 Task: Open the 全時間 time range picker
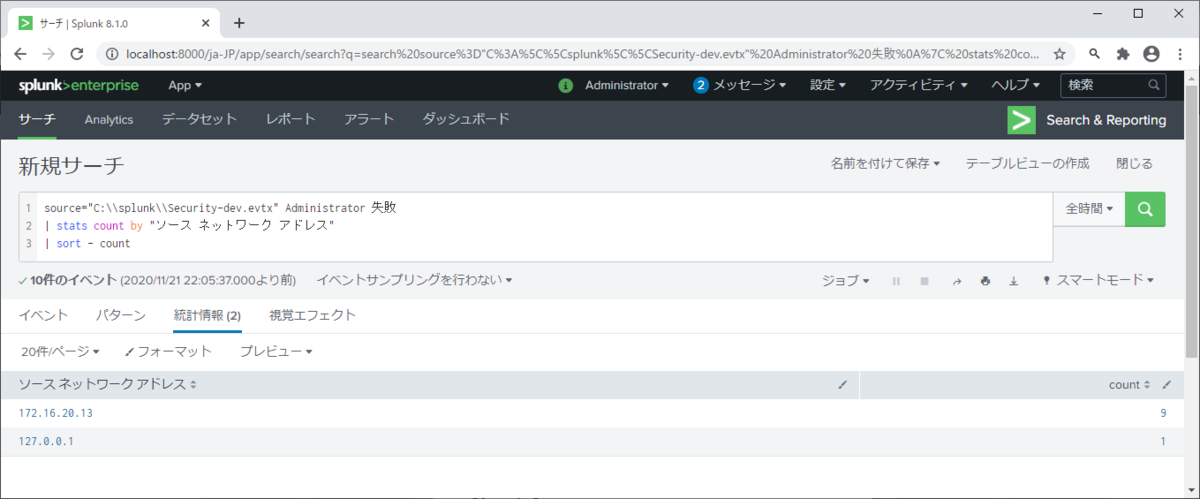[1089, 209]
